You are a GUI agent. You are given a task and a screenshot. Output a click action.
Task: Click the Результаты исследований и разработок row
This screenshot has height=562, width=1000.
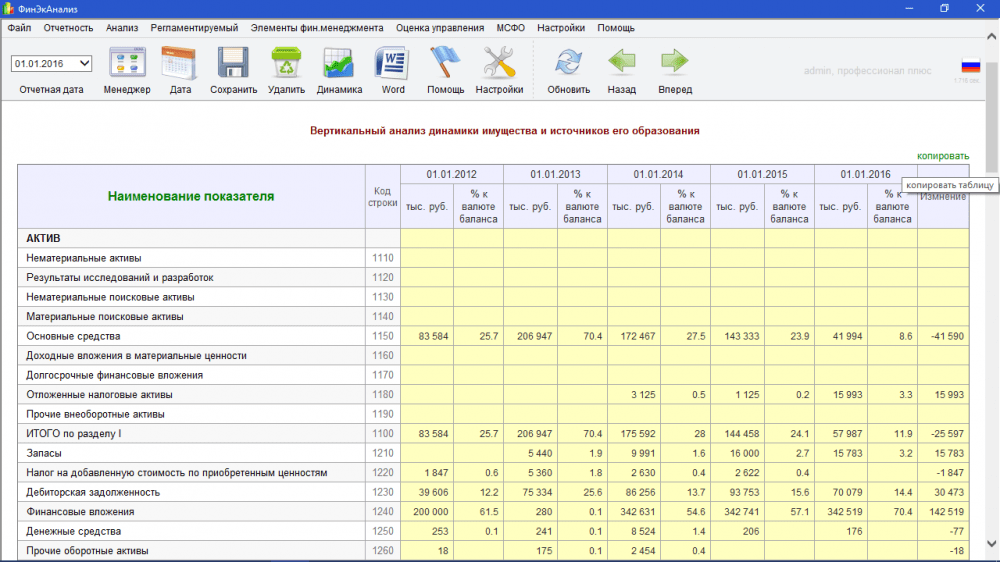tap(120, 277)
